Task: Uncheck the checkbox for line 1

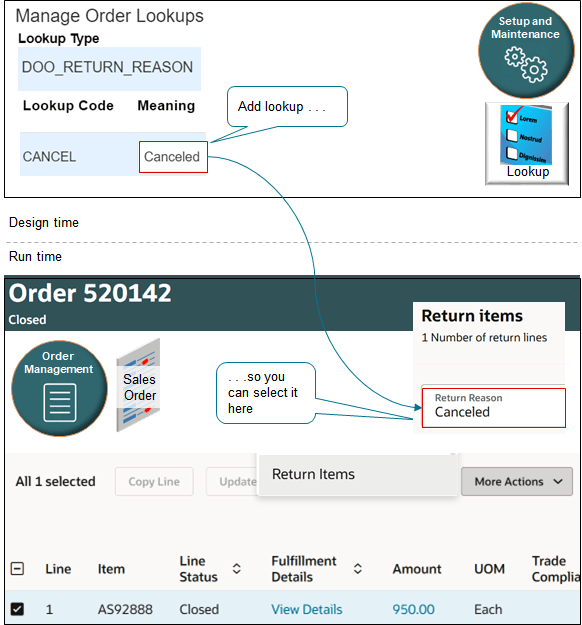Action: 17,609
